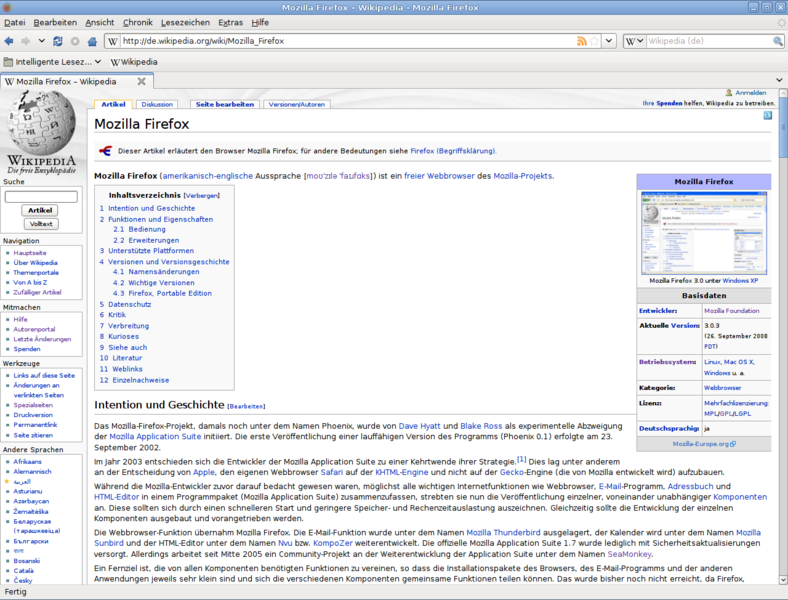This screenshot has height=600, width=788.
Task: Collapse table of contents via Verbergen
Action: coord(201,196)
